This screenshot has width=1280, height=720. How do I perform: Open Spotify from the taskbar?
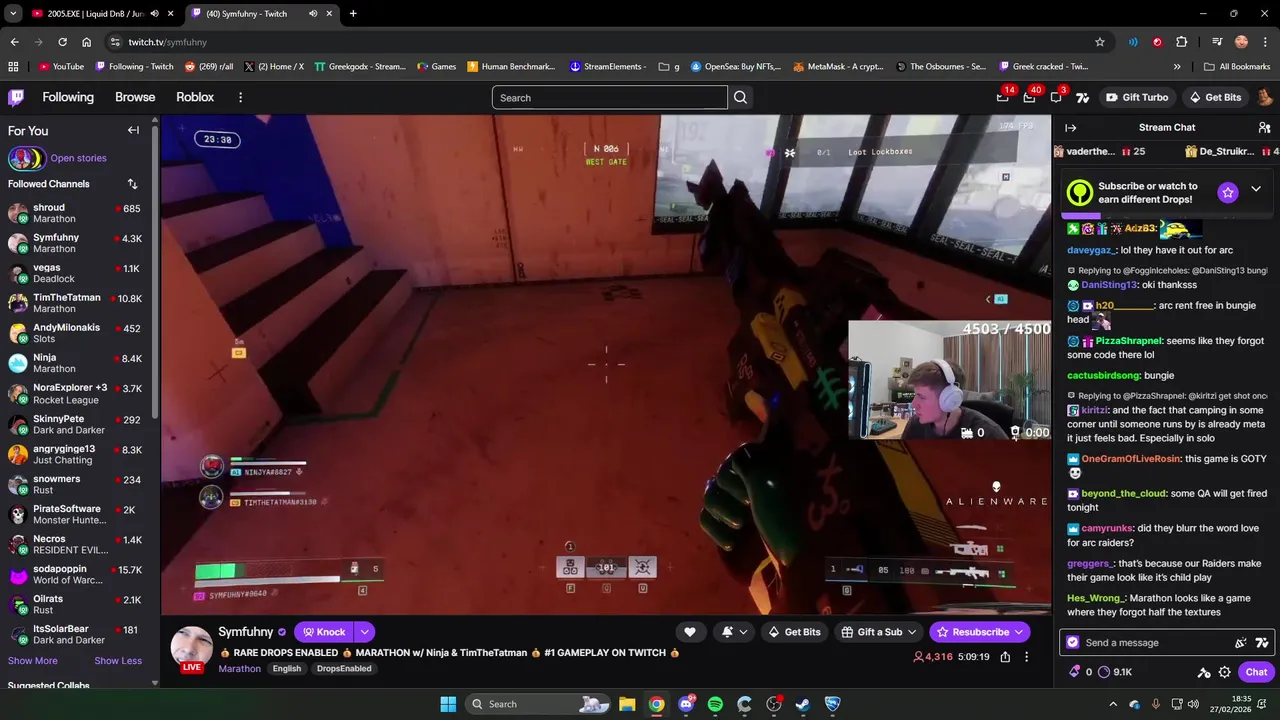[715, 704]
